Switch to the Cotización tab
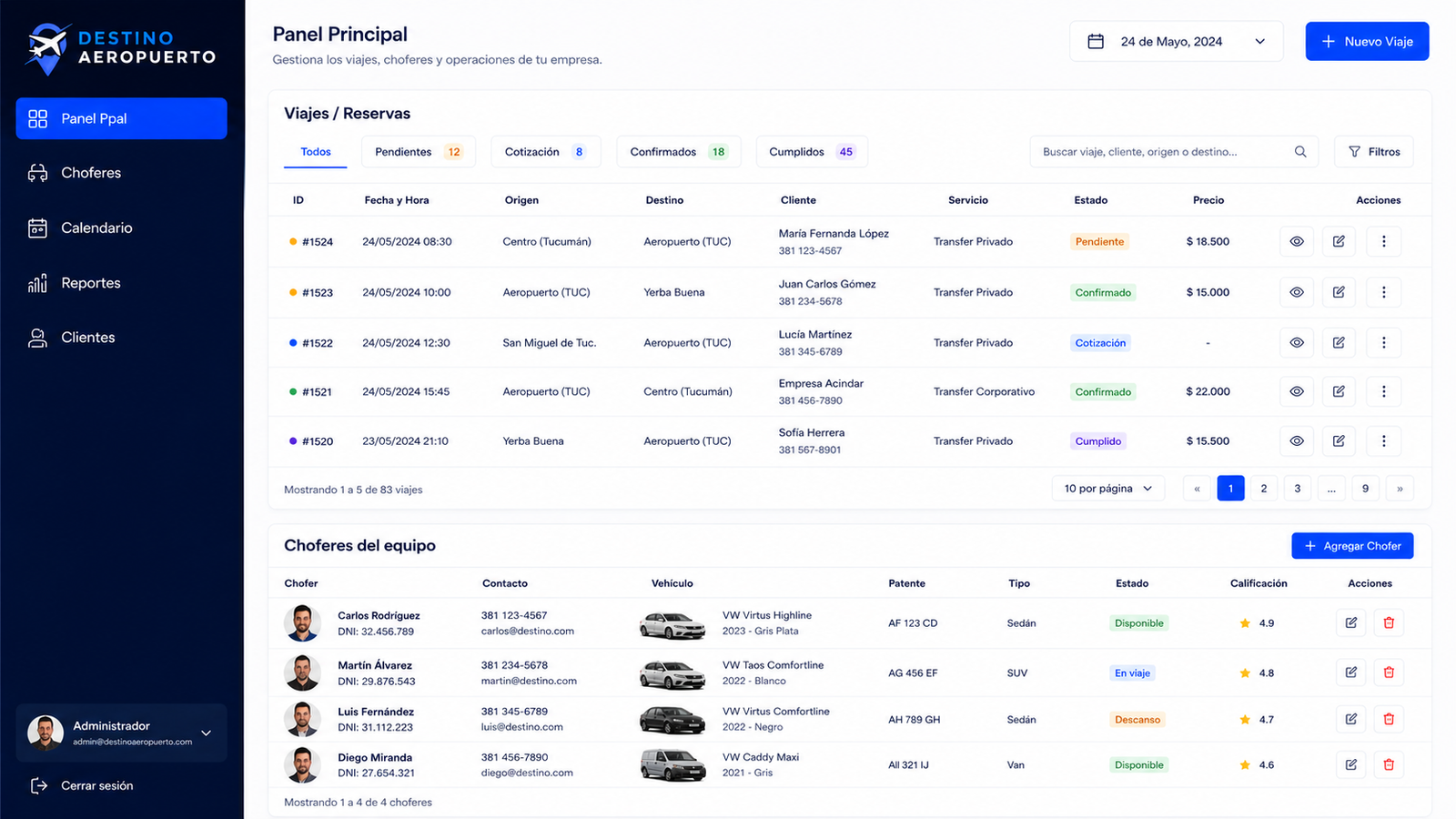Screen dimensions: 1456x819 point(546,152)
